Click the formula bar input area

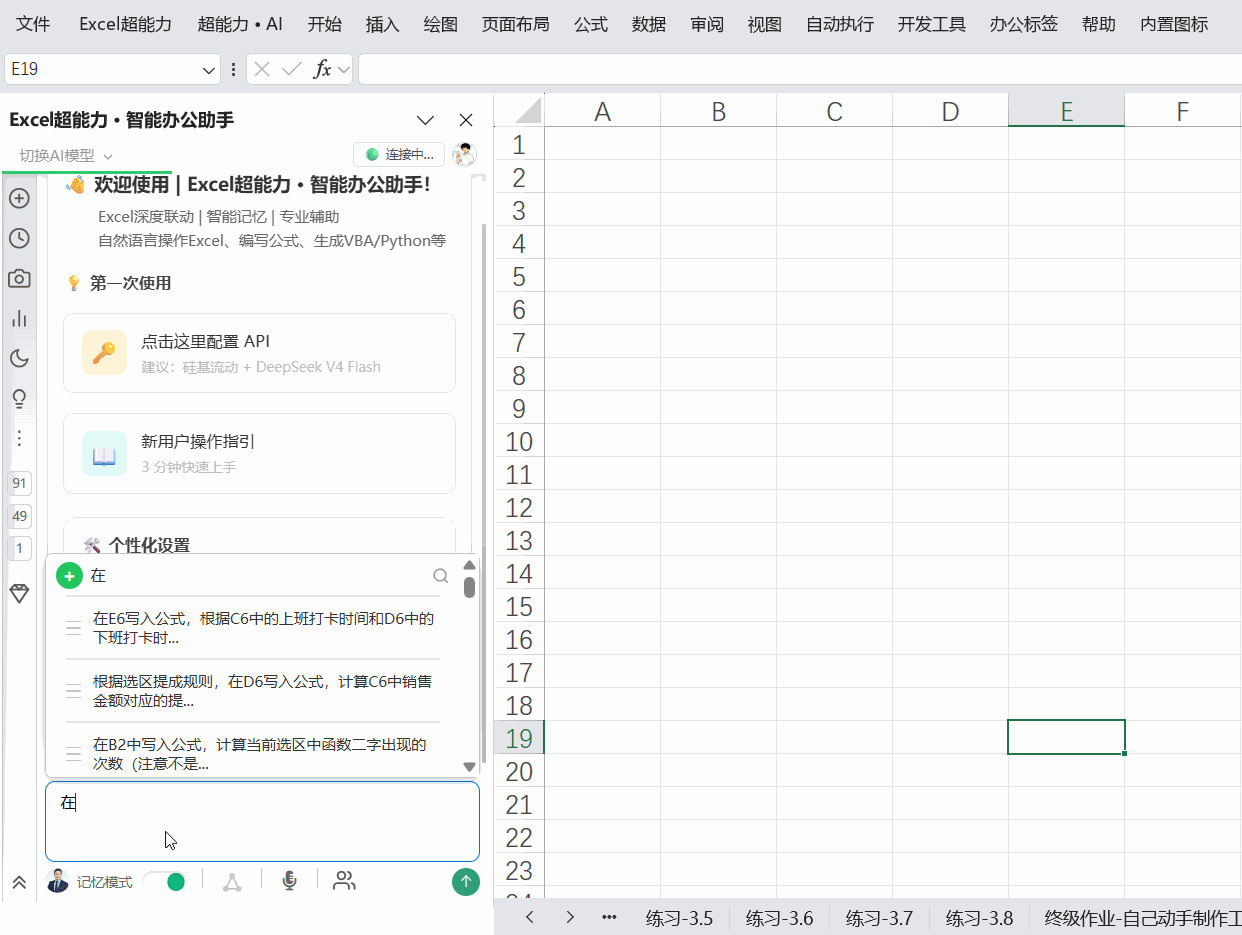pos(800,69)
